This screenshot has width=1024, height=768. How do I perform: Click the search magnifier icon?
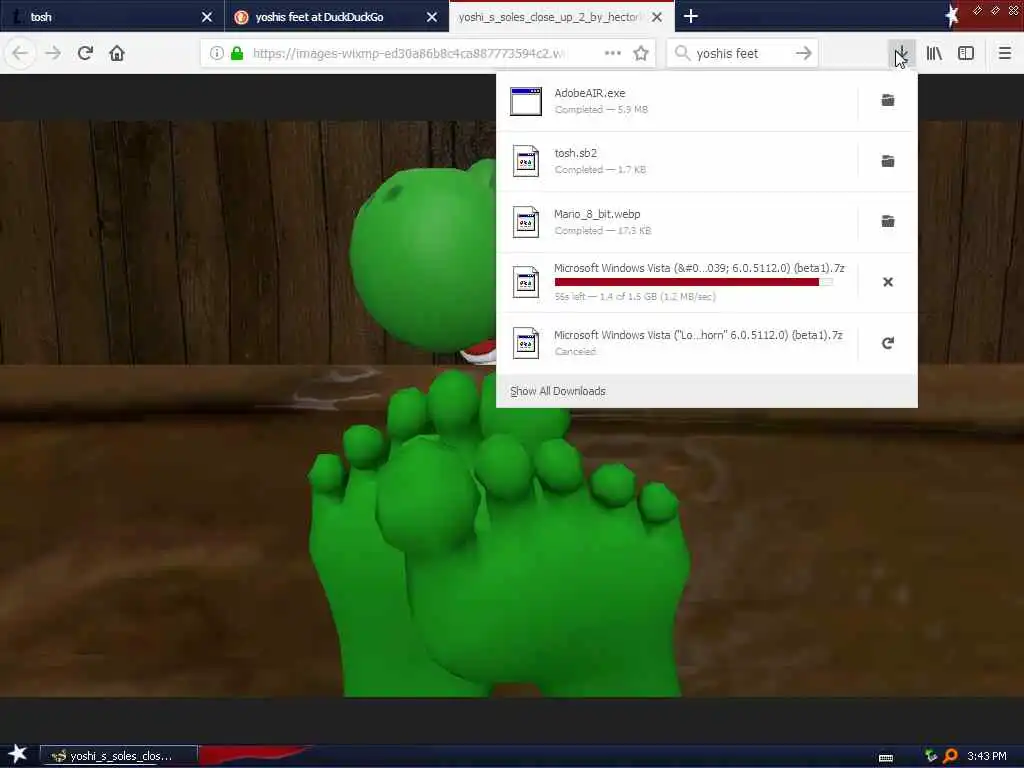point(682,54)
